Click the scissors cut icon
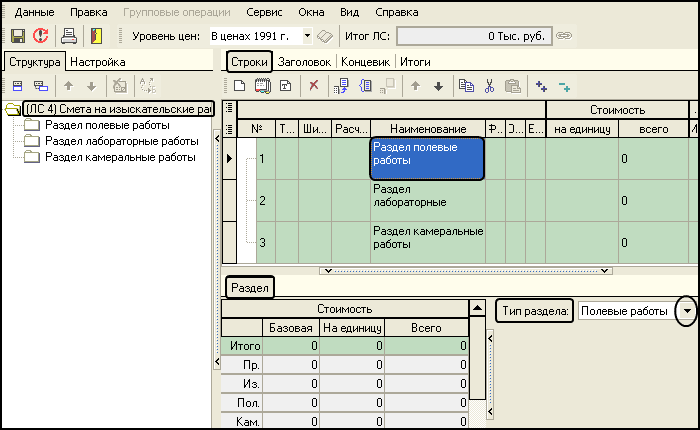This screenshot has height=430, width=700. (489, 86)
